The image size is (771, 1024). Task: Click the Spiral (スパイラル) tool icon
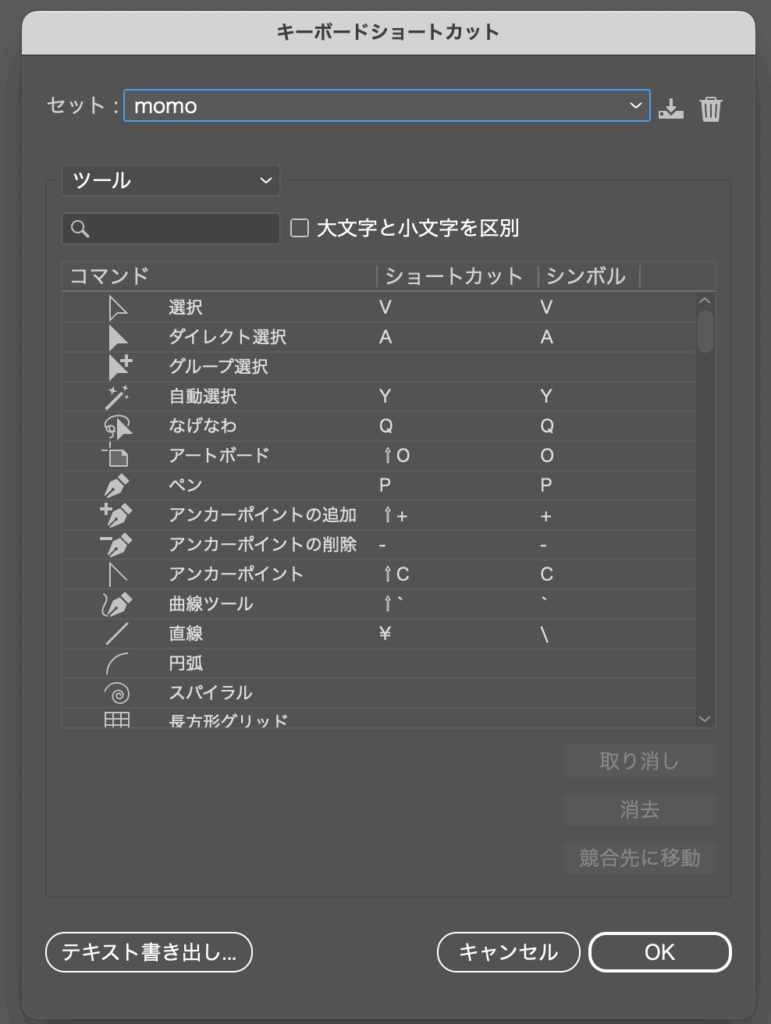click(x=117, y=693)
